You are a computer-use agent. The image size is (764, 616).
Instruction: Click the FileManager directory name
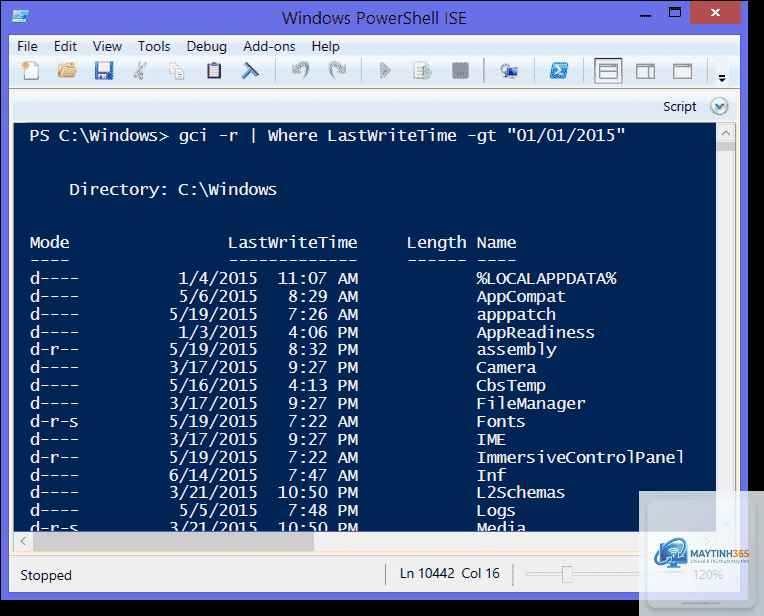[531, 403]
